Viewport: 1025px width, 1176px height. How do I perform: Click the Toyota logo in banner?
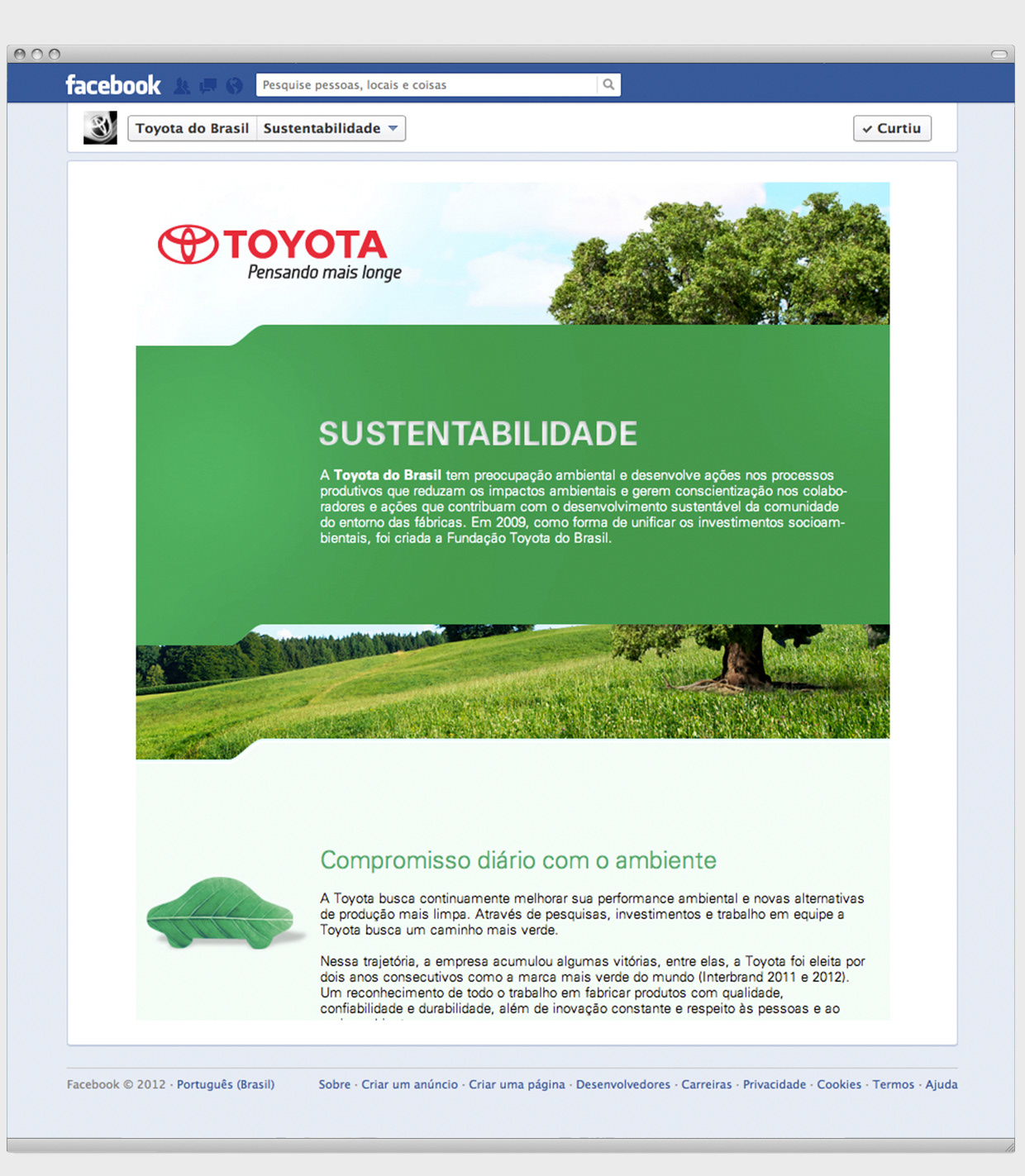[272, 245]
